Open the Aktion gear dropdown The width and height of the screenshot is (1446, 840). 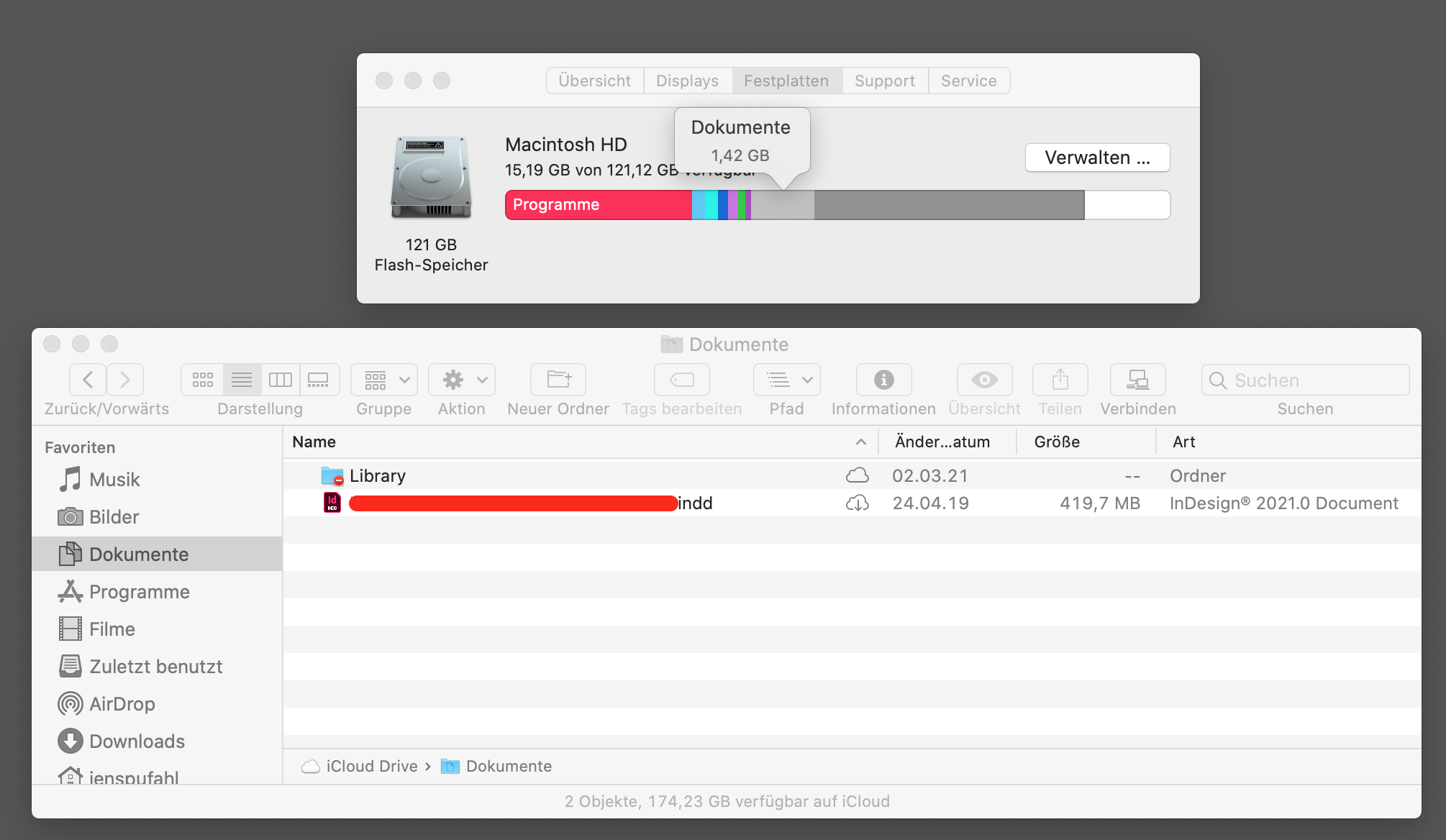pyautogui.click(x=462, y=380)
